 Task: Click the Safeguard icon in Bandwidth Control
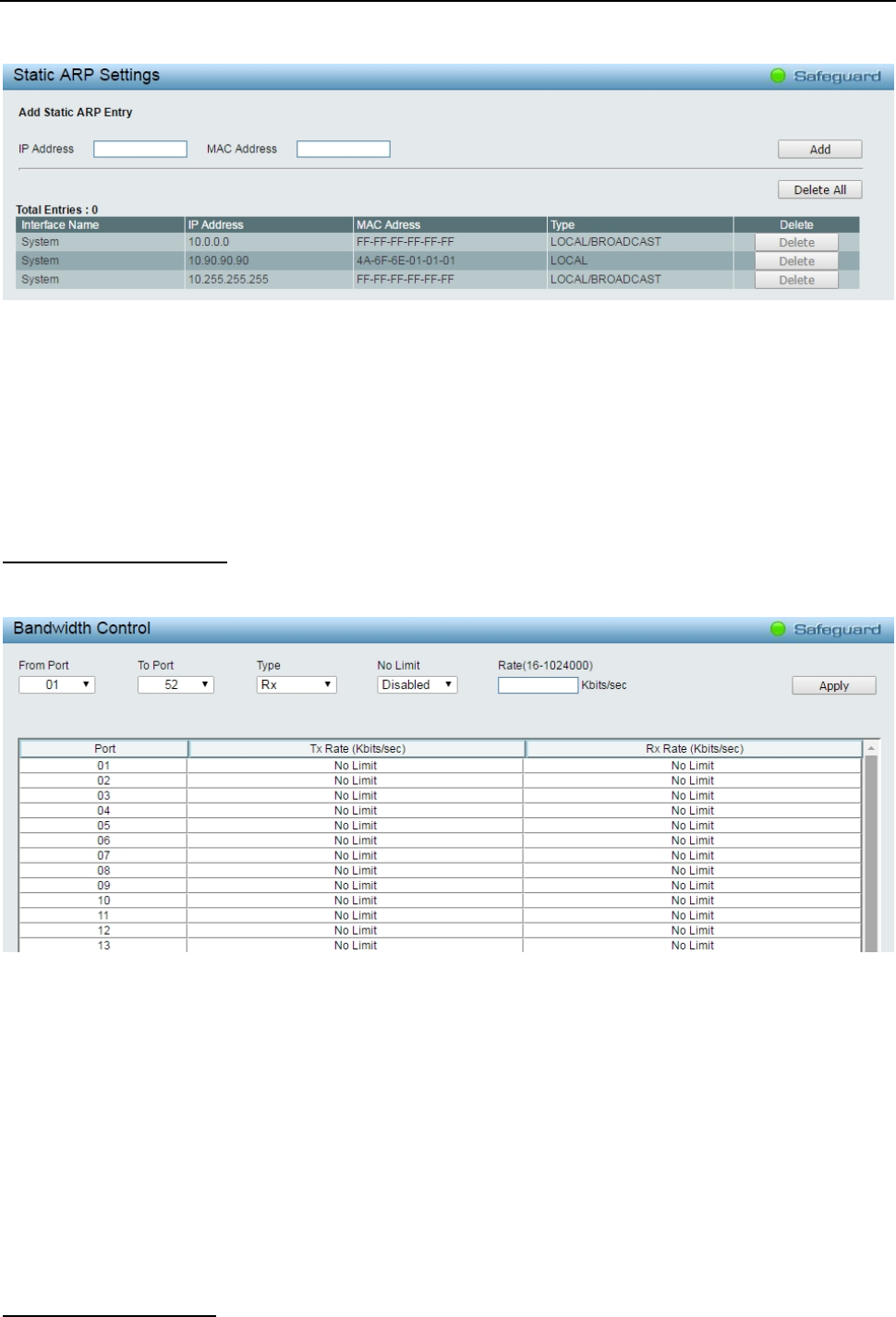(x=778, y=629)
